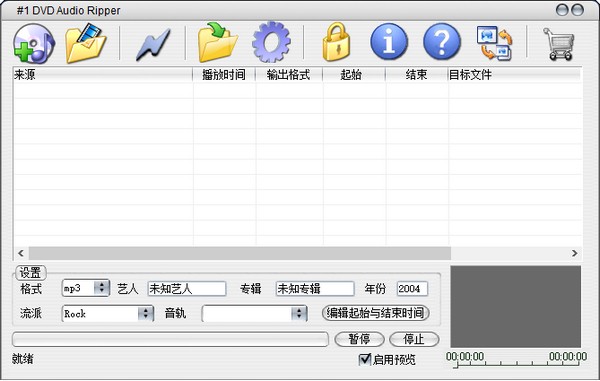The image size is (600, 381).
Task: Click the left 00:00:00 time label
Action: click(465, 357)
